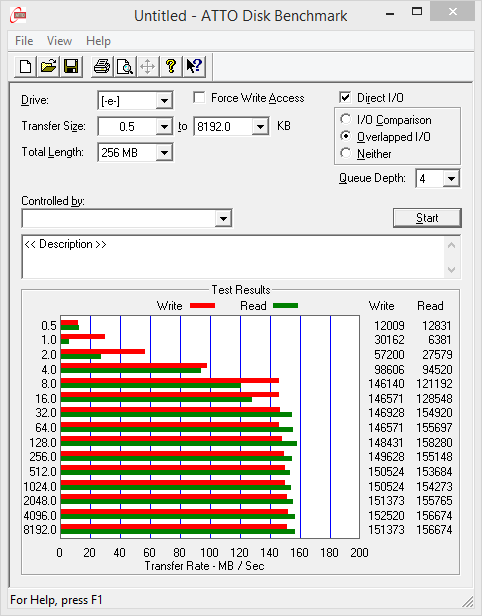Minimize the ATTO Disk Benchmark window
Viewport: 482px width, 616px height.
[x=390, y=14]
